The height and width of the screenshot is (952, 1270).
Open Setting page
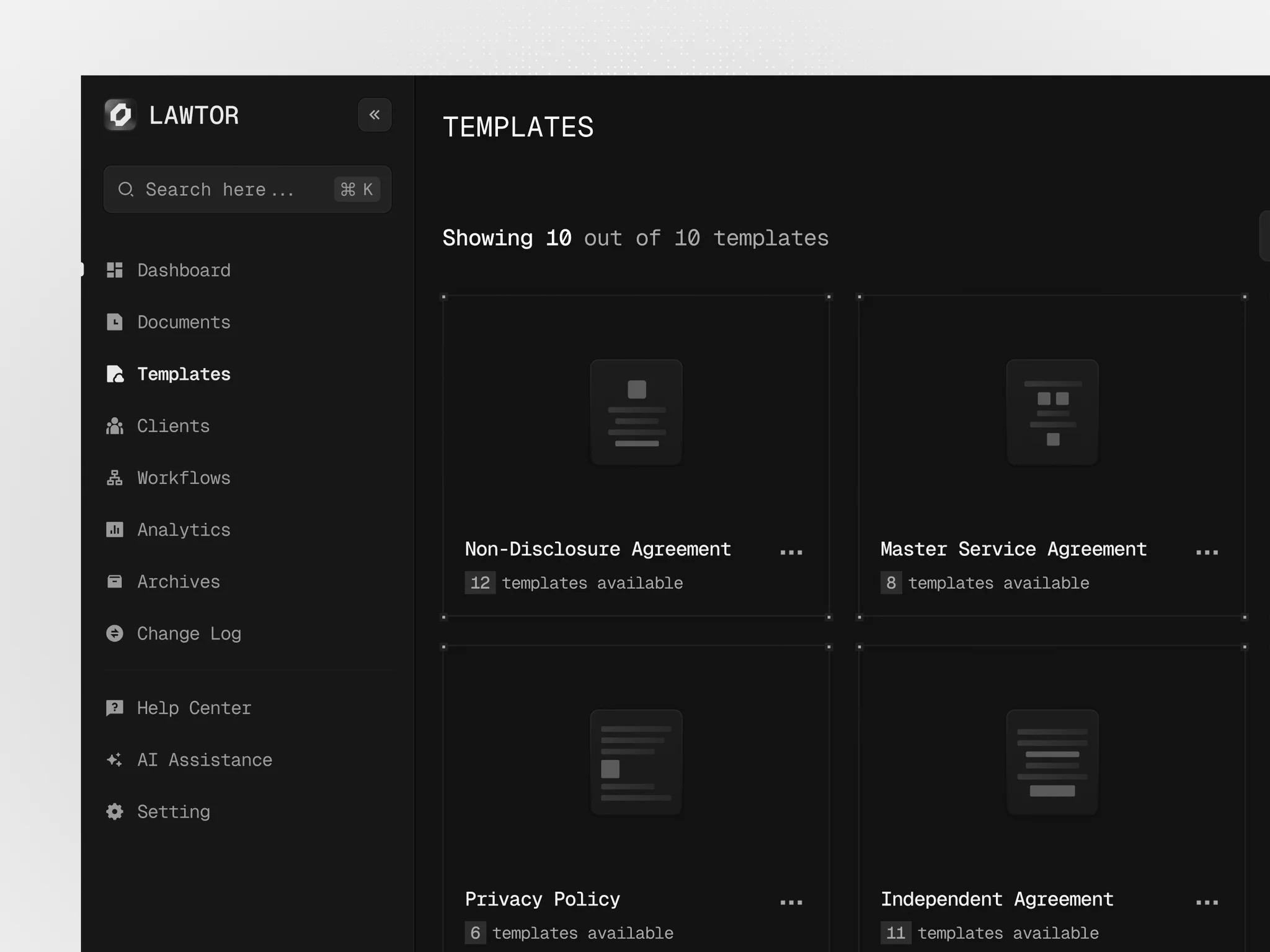(x=174, y=812)
